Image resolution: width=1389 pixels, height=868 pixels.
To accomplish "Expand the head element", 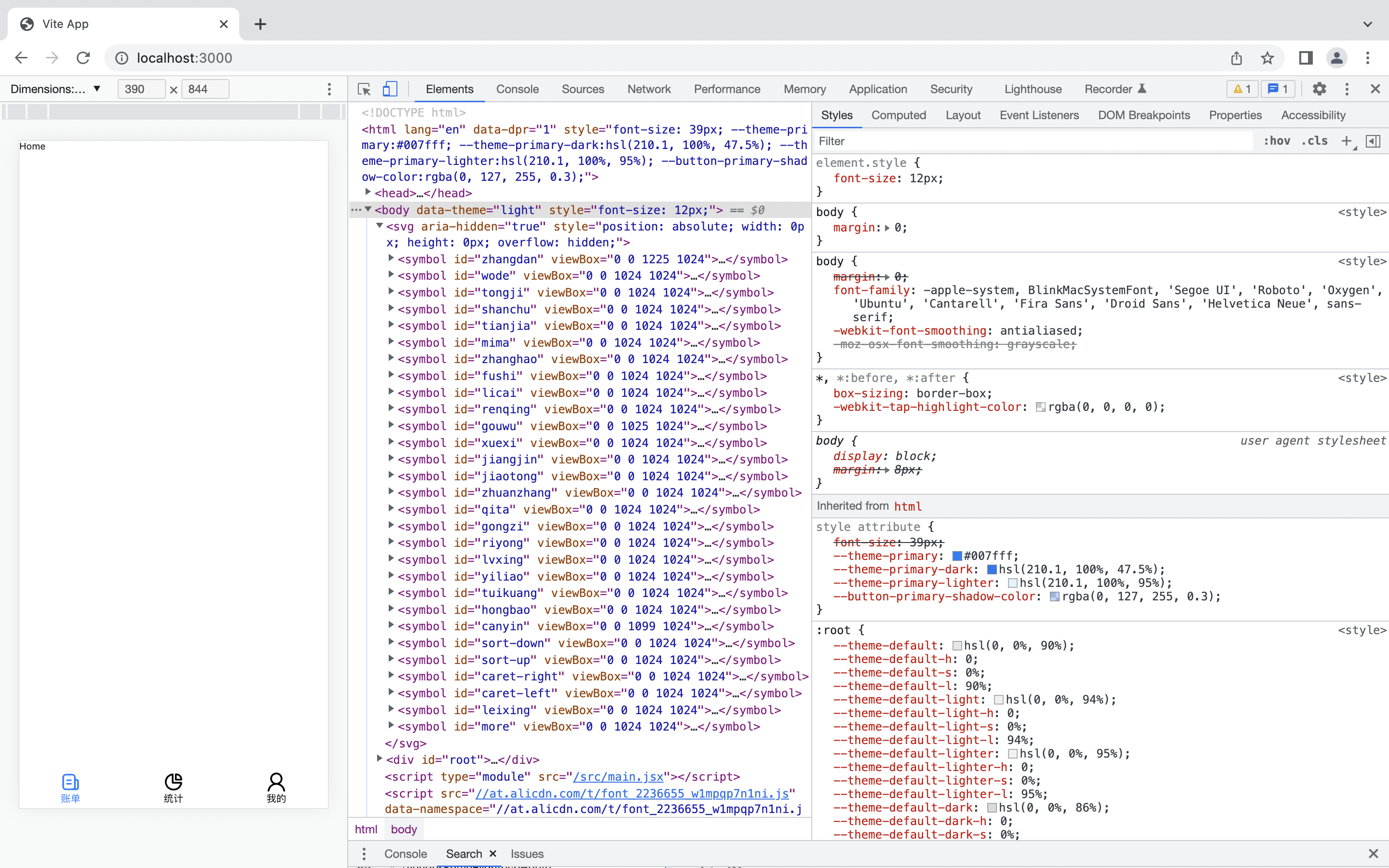I will pyautogui.click(x=368, y=192).
